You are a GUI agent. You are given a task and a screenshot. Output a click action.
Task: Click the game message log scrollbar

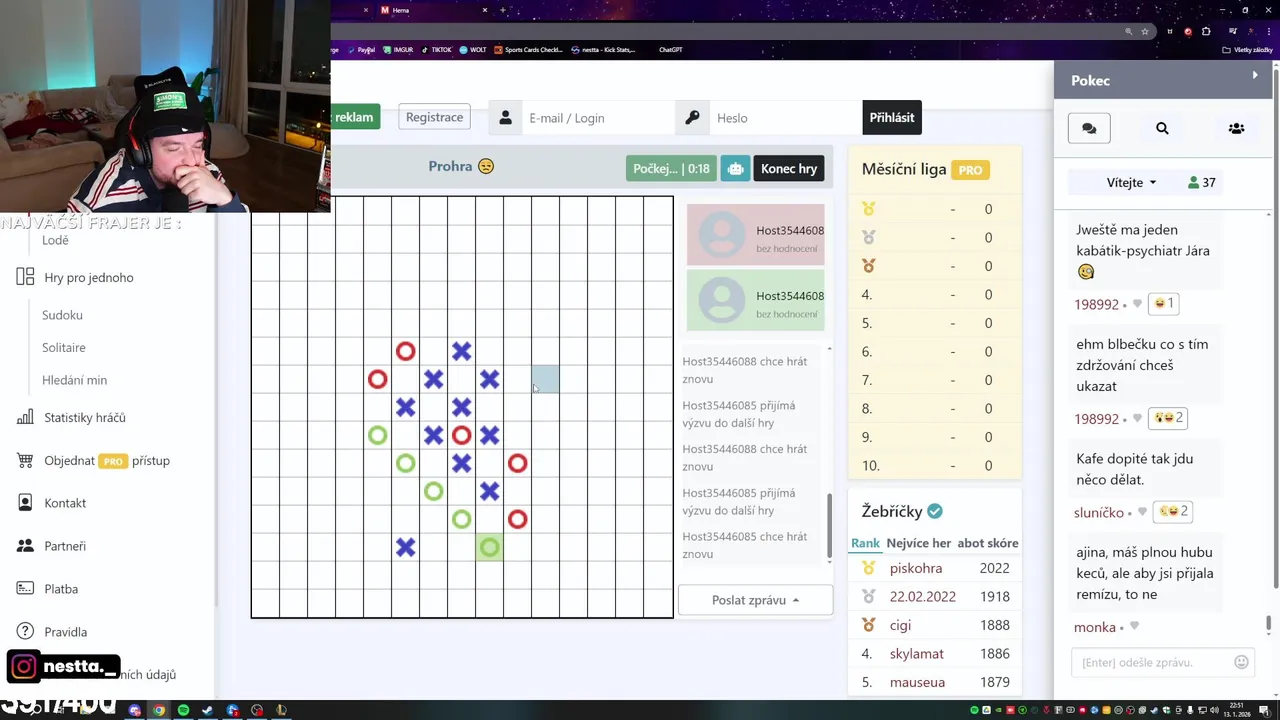[x=828, y=527]
